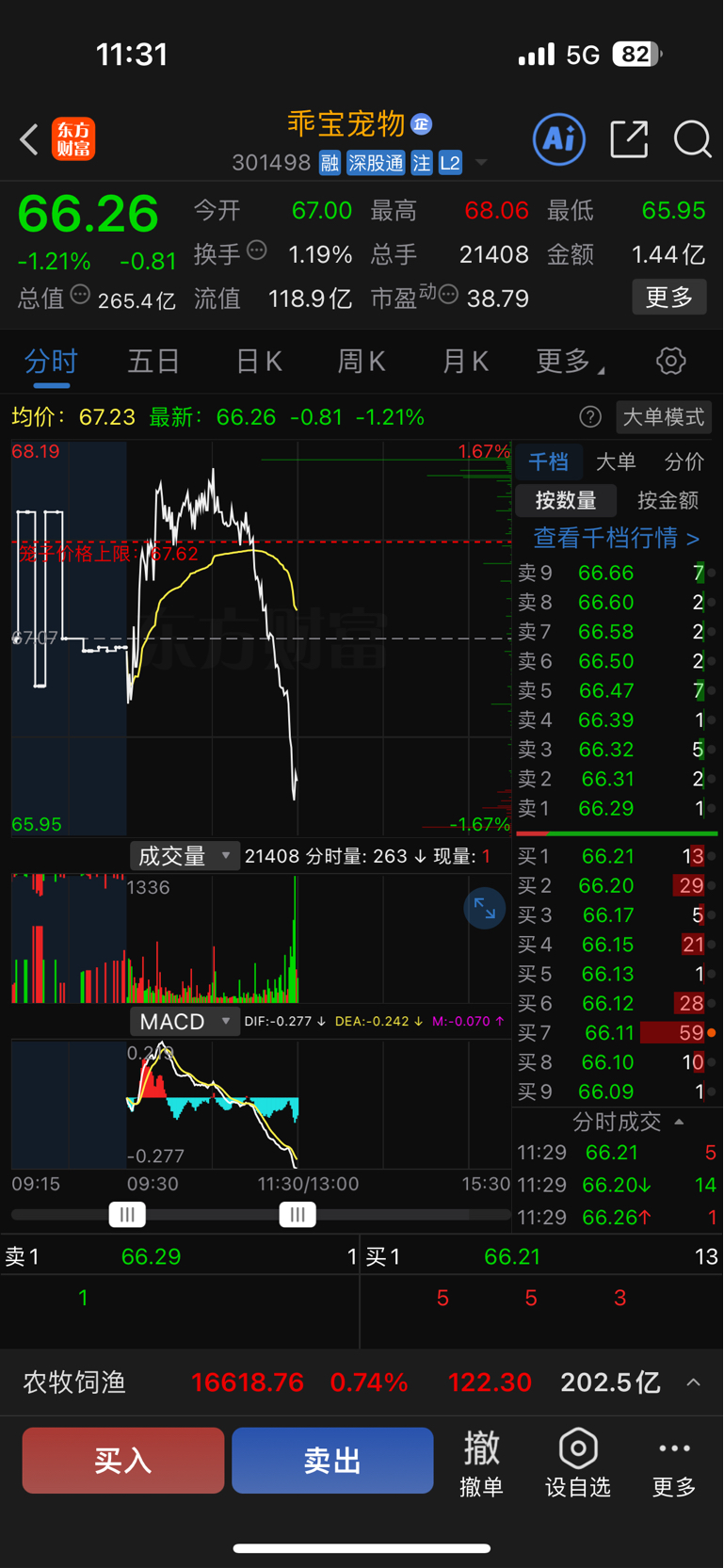Open the MACD indicator dropdown
This screenshot has height=1568, width=724.
click(x=184, y=1022)
